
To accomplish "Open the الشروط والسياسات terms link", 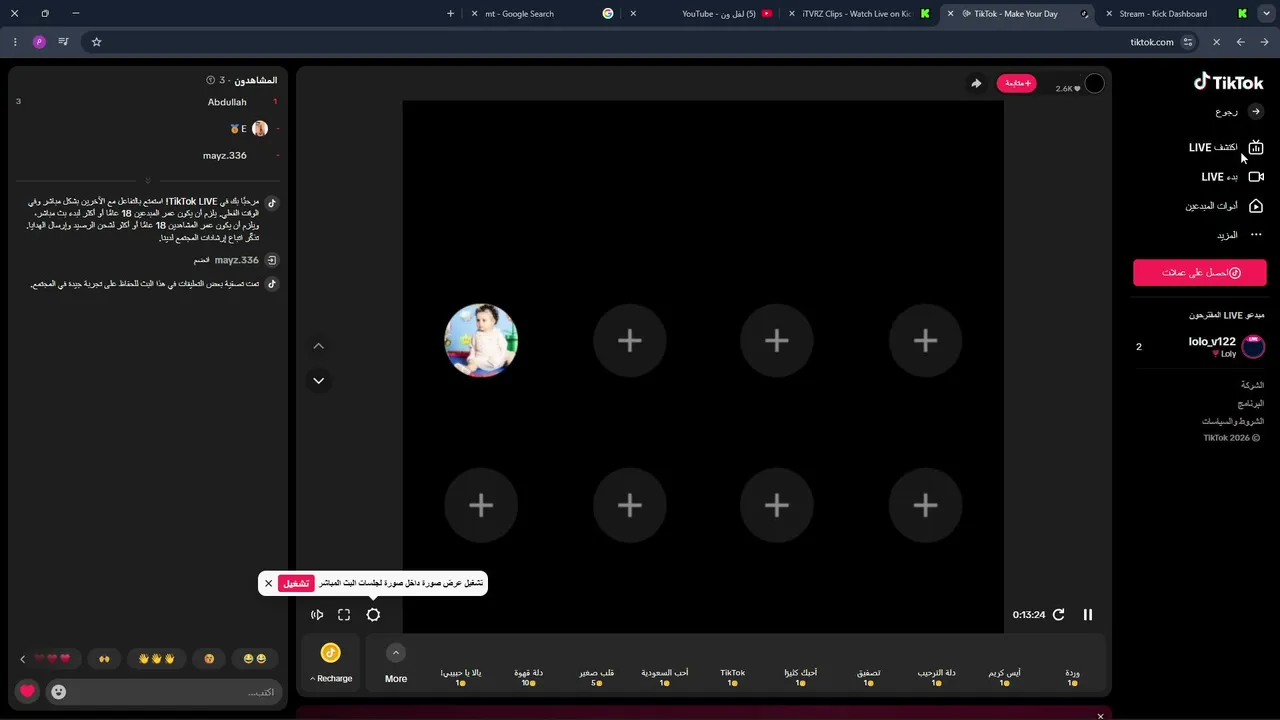I will (x=1233, y=421).
